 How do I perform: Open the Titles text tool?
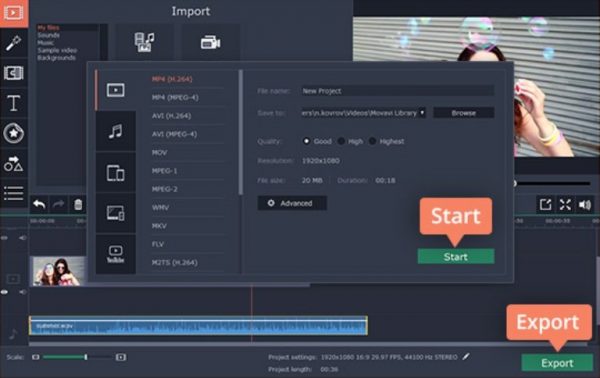coord(14,103)
